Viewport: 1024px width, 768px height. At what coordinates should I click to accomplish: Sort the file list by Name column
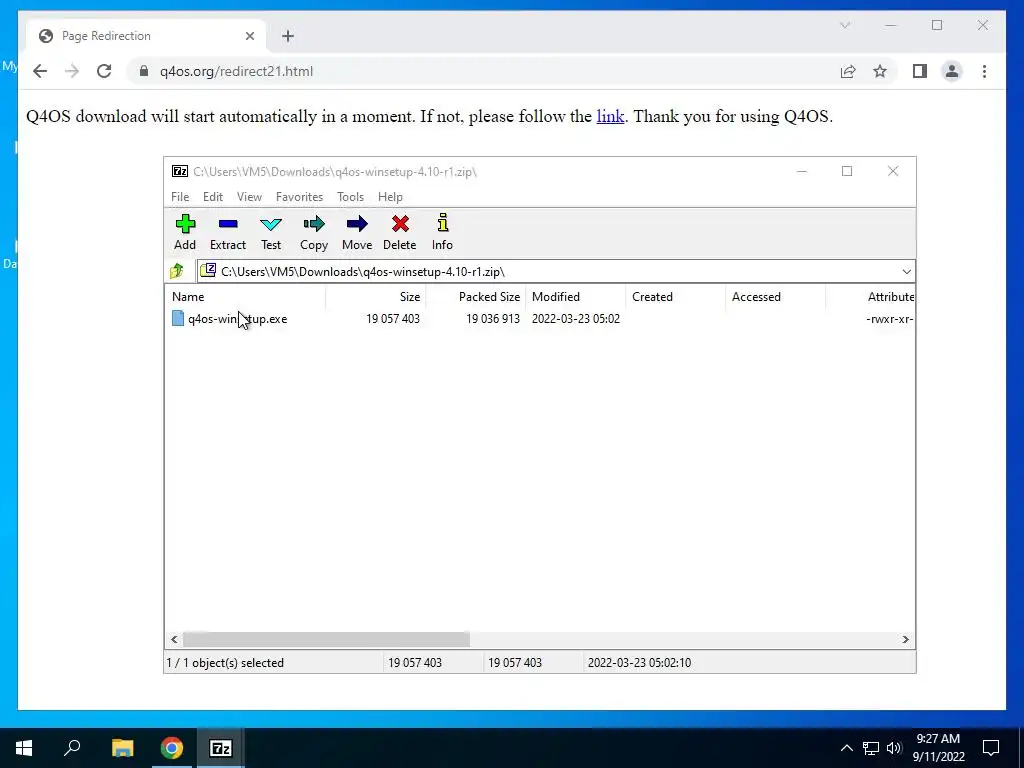[245, 296]
